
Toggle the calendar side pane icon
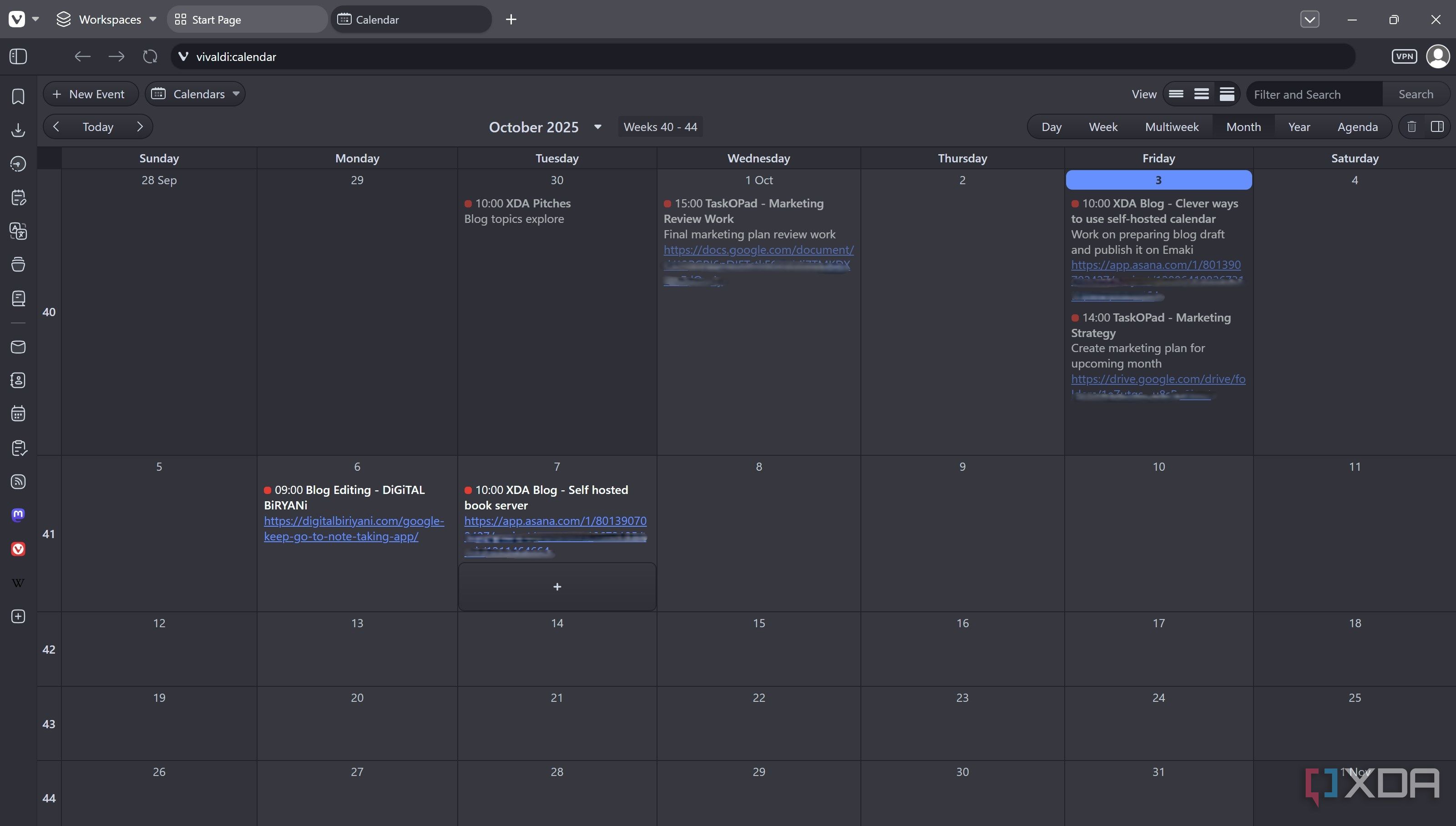pos(1437,126)
